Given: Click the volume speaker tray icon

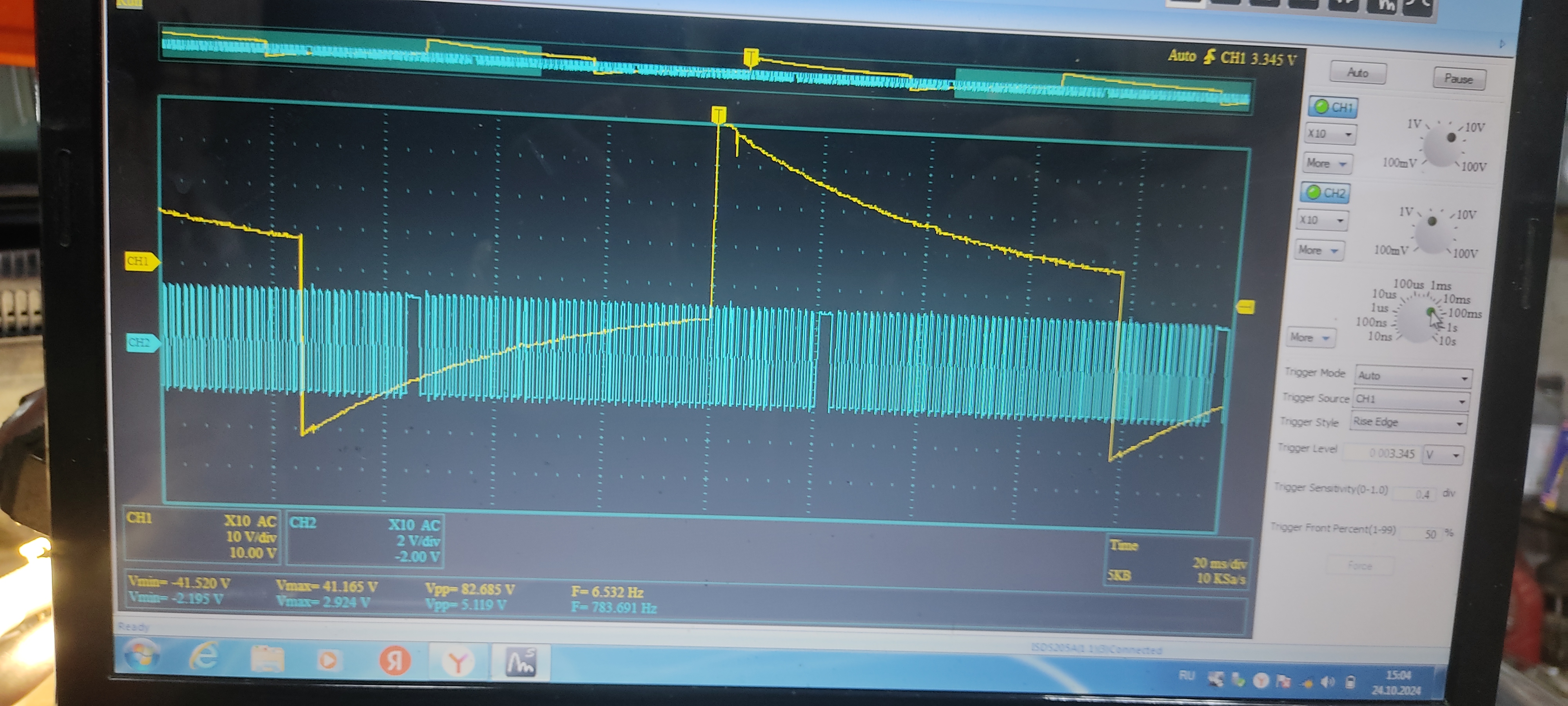Looking at the screenshot, I should (1328, 682).
